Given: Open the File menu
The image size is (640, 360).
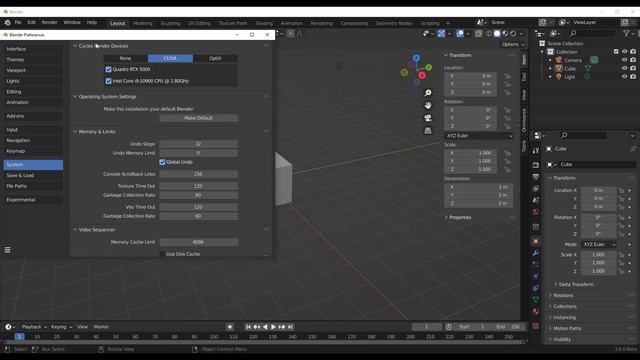Looking at the screenshot, I should pyautogui.click(x=18, y=22).
